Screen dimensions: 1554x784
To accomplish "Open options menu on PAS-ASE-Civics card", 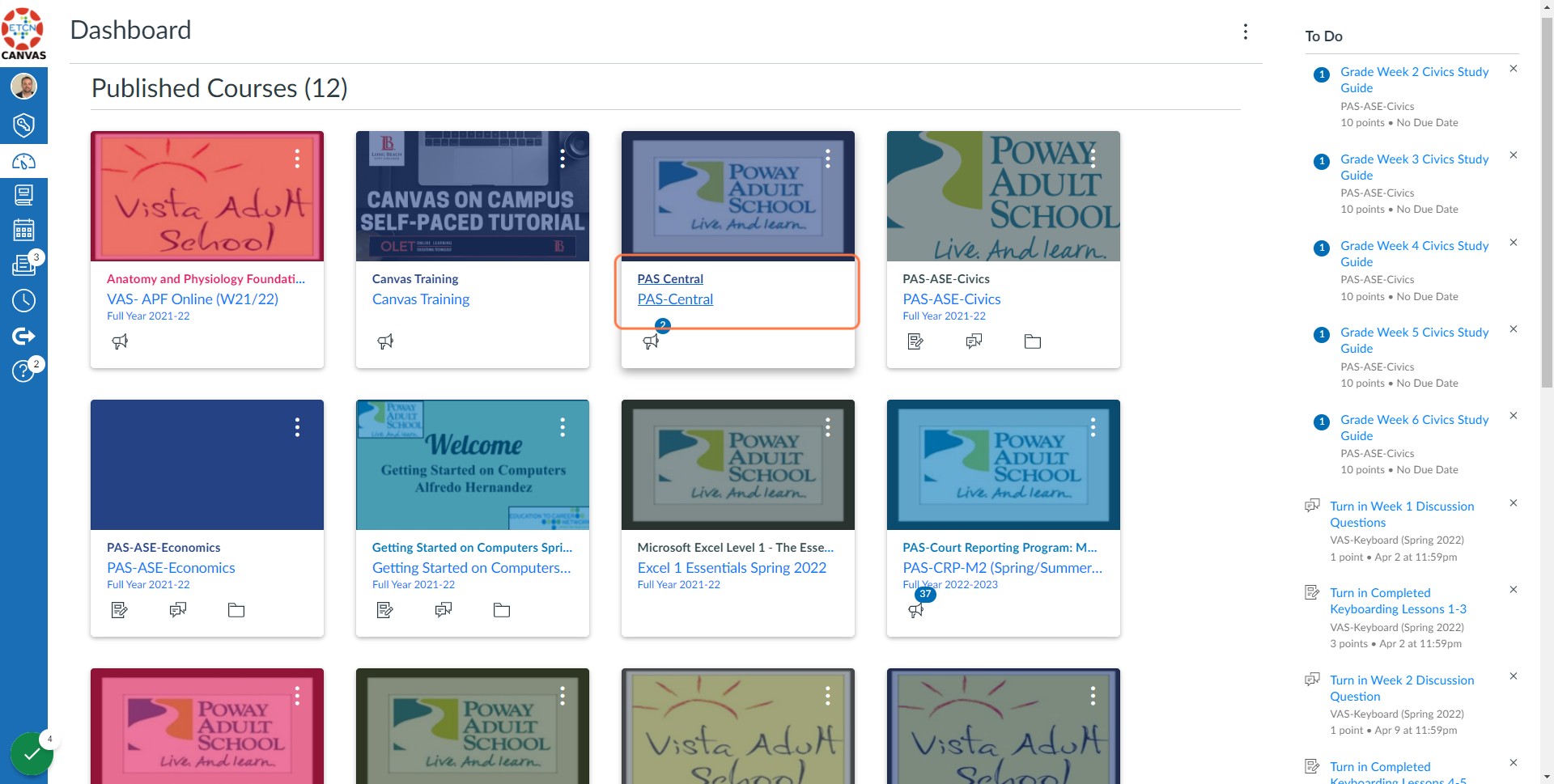I will 1093,159.
